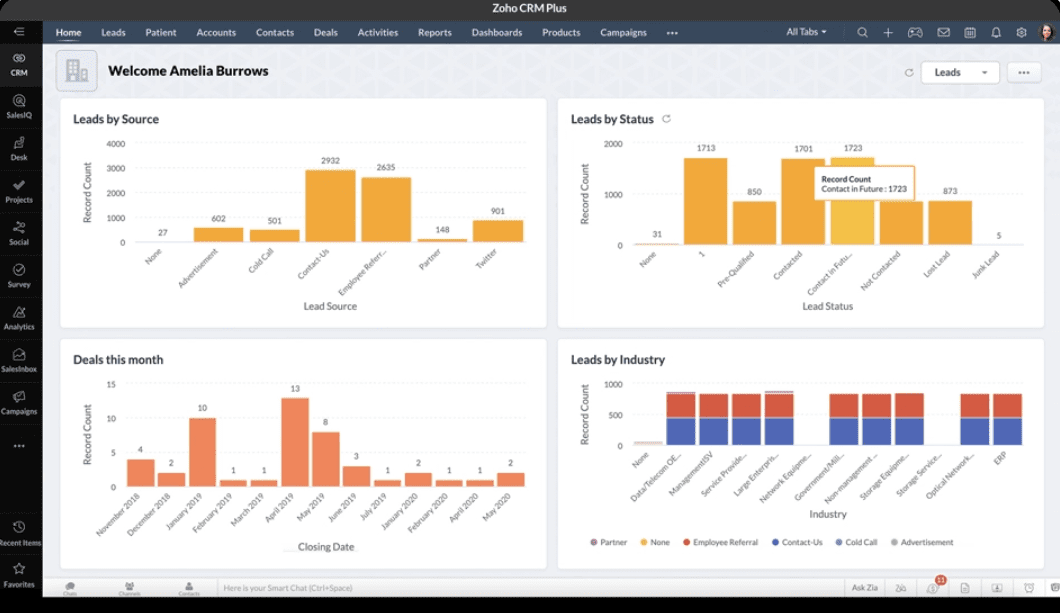Screen dimensions: 1060x613
Task: Open the Analytics app in the sidebar
Action: 20,316
